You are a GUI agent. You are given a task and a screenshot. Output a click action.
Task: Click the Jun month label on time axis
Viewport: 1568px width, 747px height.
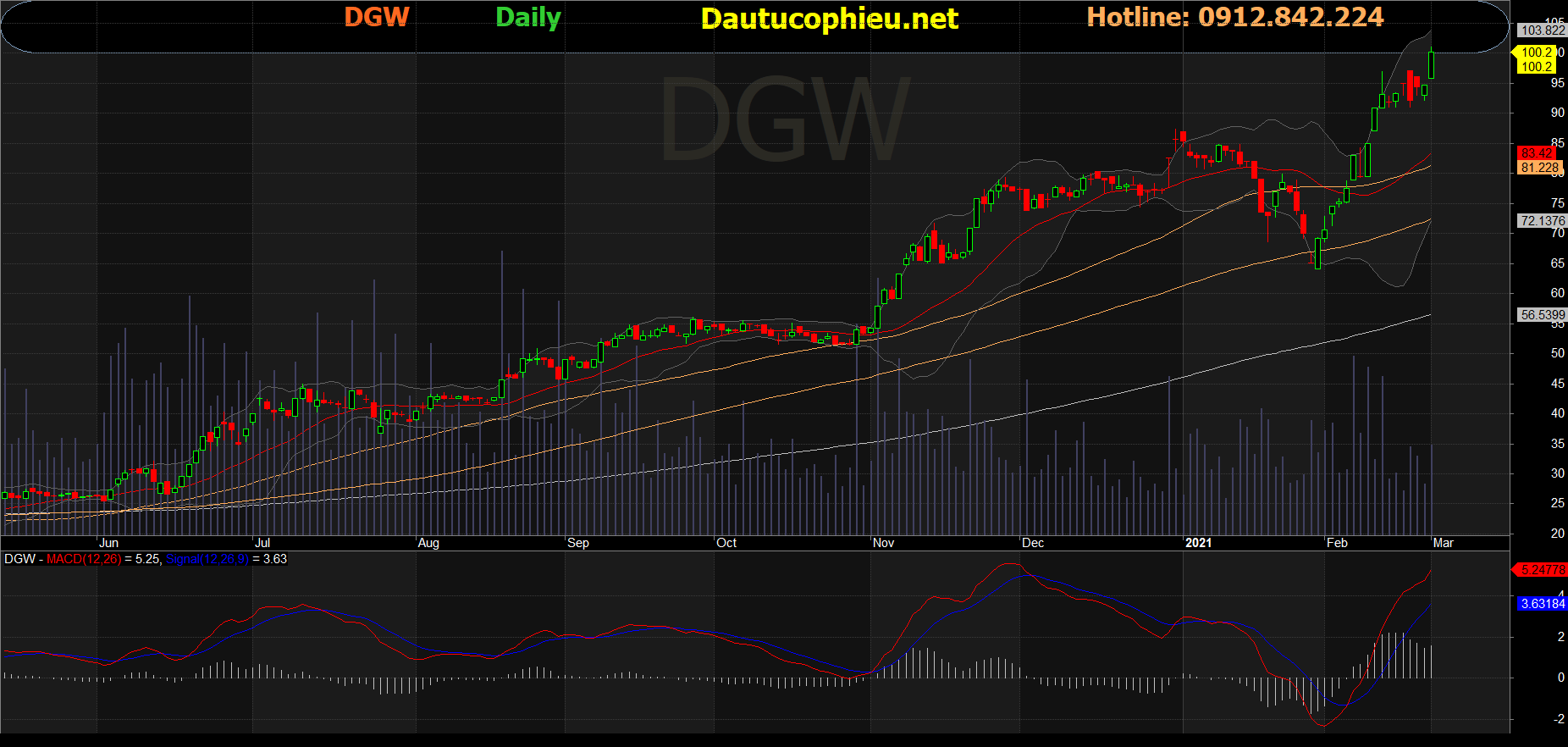click(x=108, y=543)
